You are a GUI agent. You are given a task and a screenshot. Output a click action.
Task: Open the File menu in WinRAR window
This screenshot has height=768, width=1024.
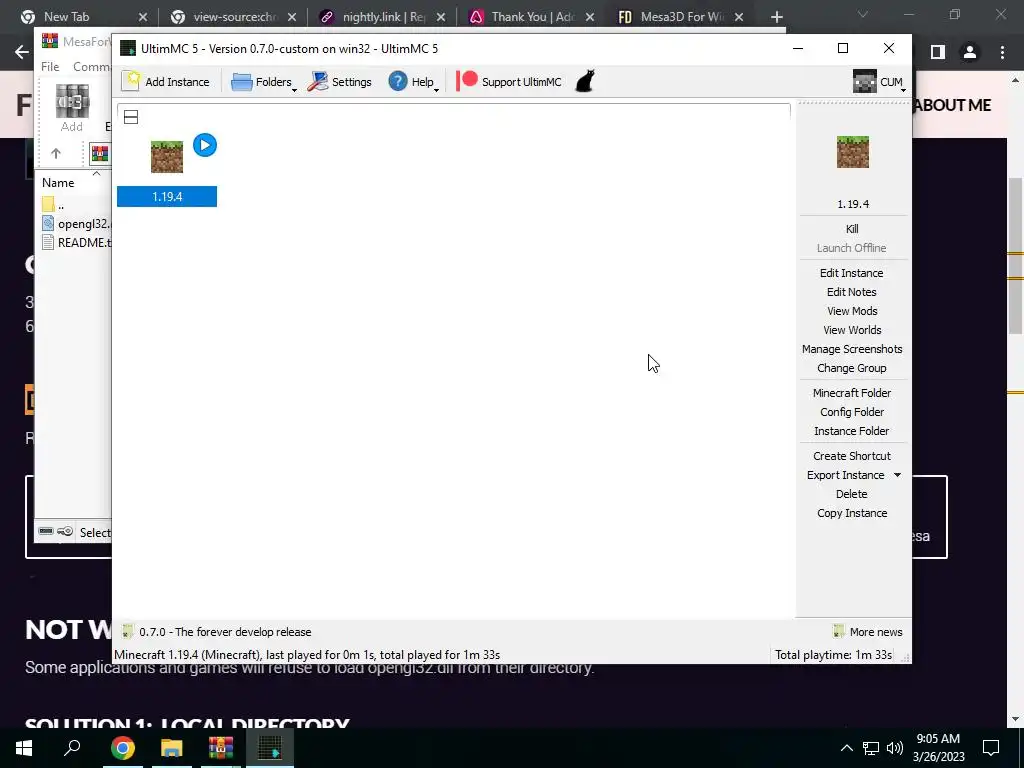[50, 67]
